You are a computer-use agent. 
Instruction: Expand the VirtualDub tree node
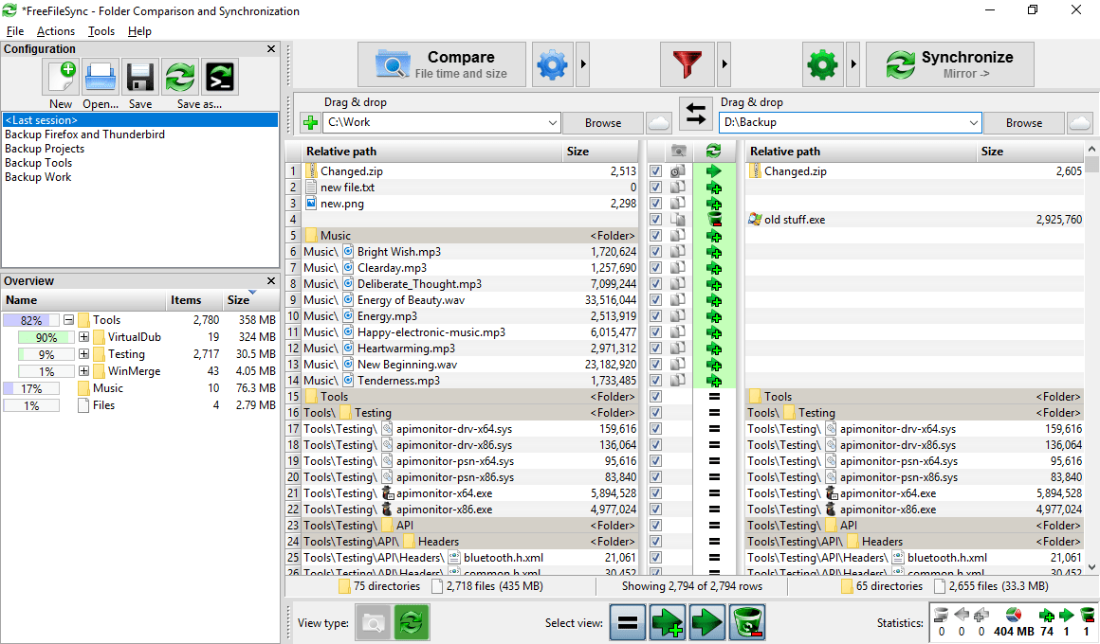[x=84, y=337]
